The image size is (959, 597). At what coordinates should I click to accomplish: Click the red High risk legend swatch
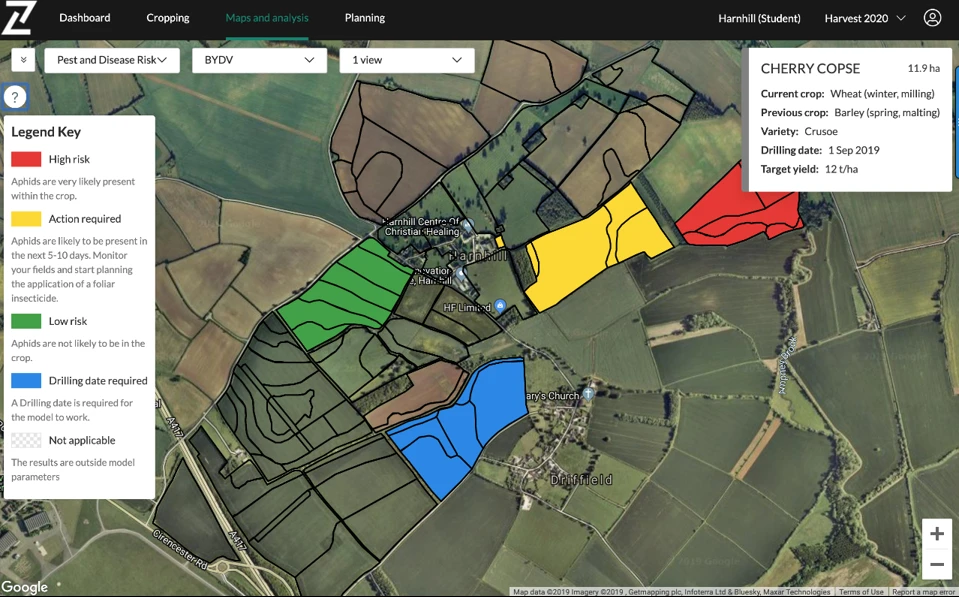tap(26, 159)
